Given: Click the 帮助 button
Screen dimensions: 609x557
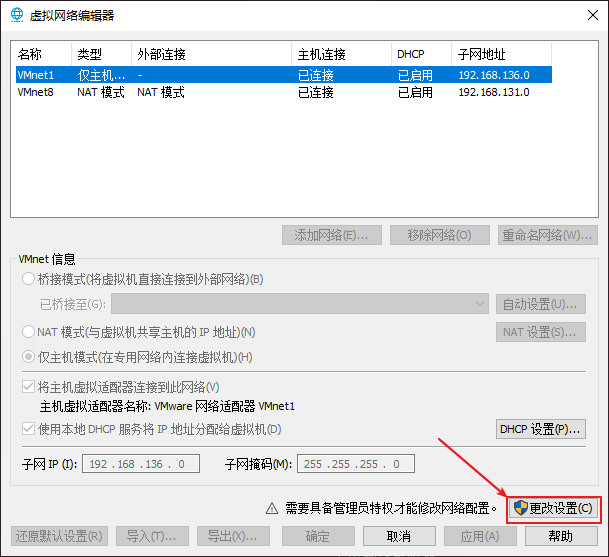Looking at the screenshot, I should [x=561, y=536].
